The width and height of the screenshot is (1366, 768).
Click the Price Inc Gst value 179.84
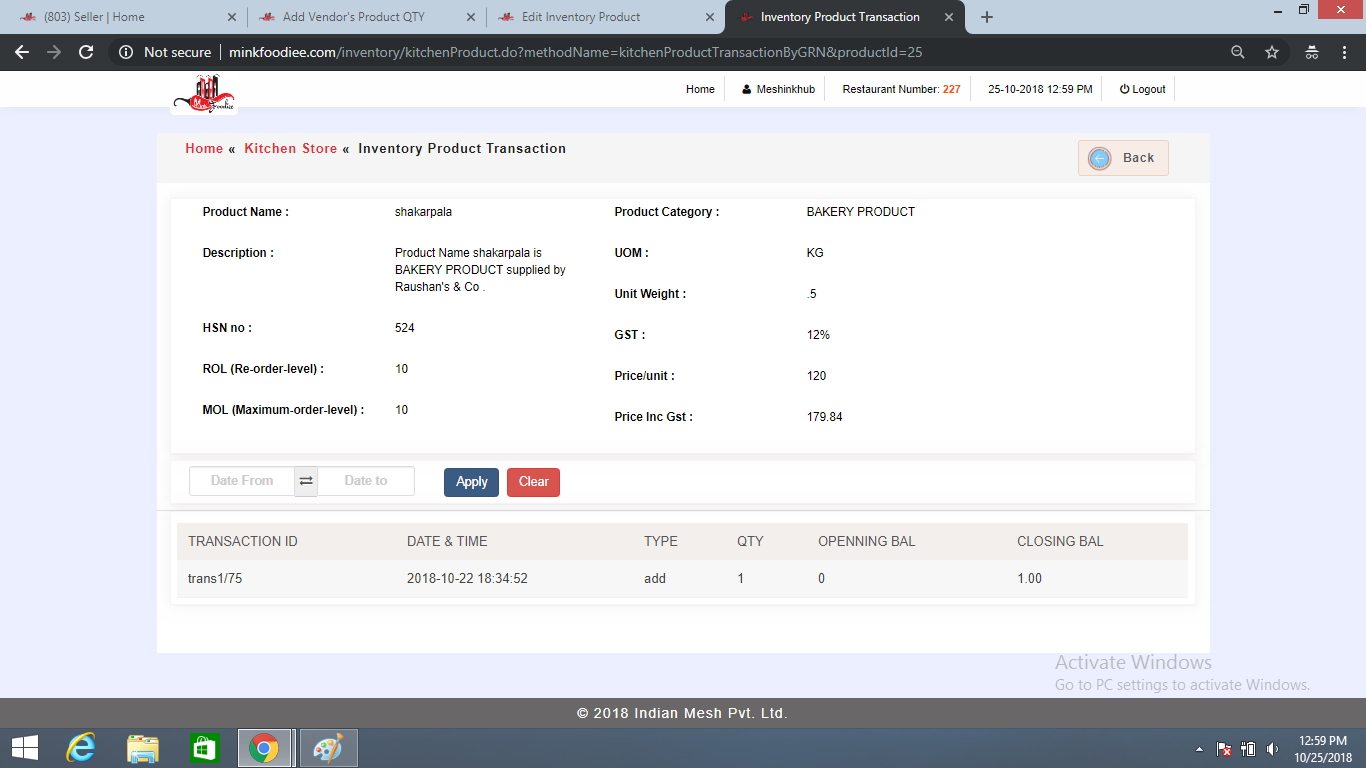[x=825, y=417]
